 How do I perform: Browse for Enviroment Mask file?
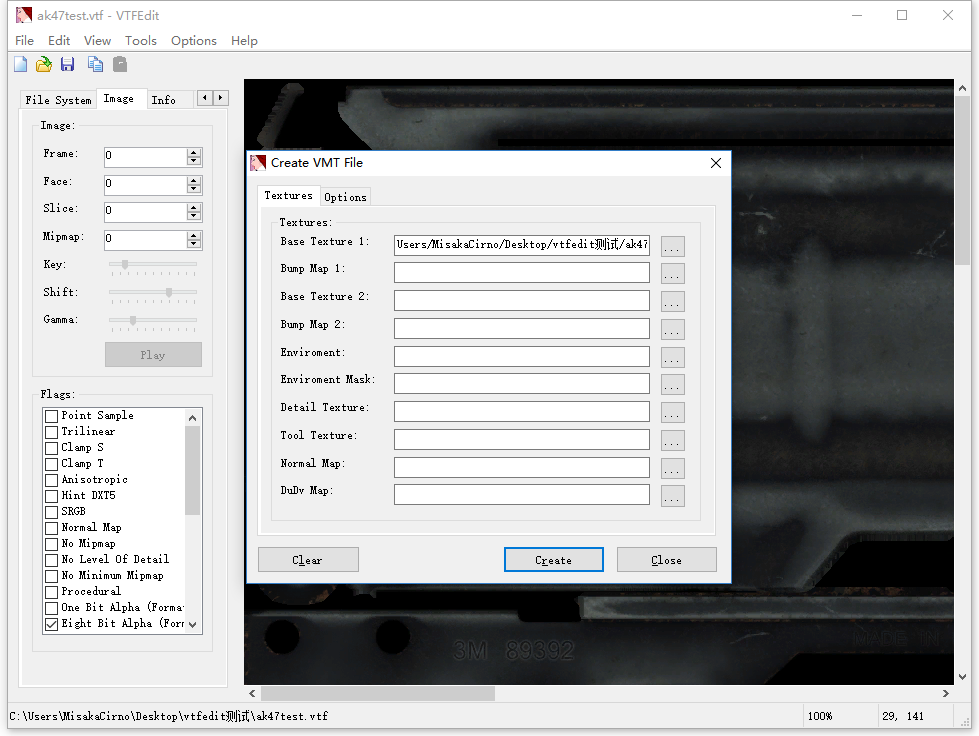coord(672,385)
